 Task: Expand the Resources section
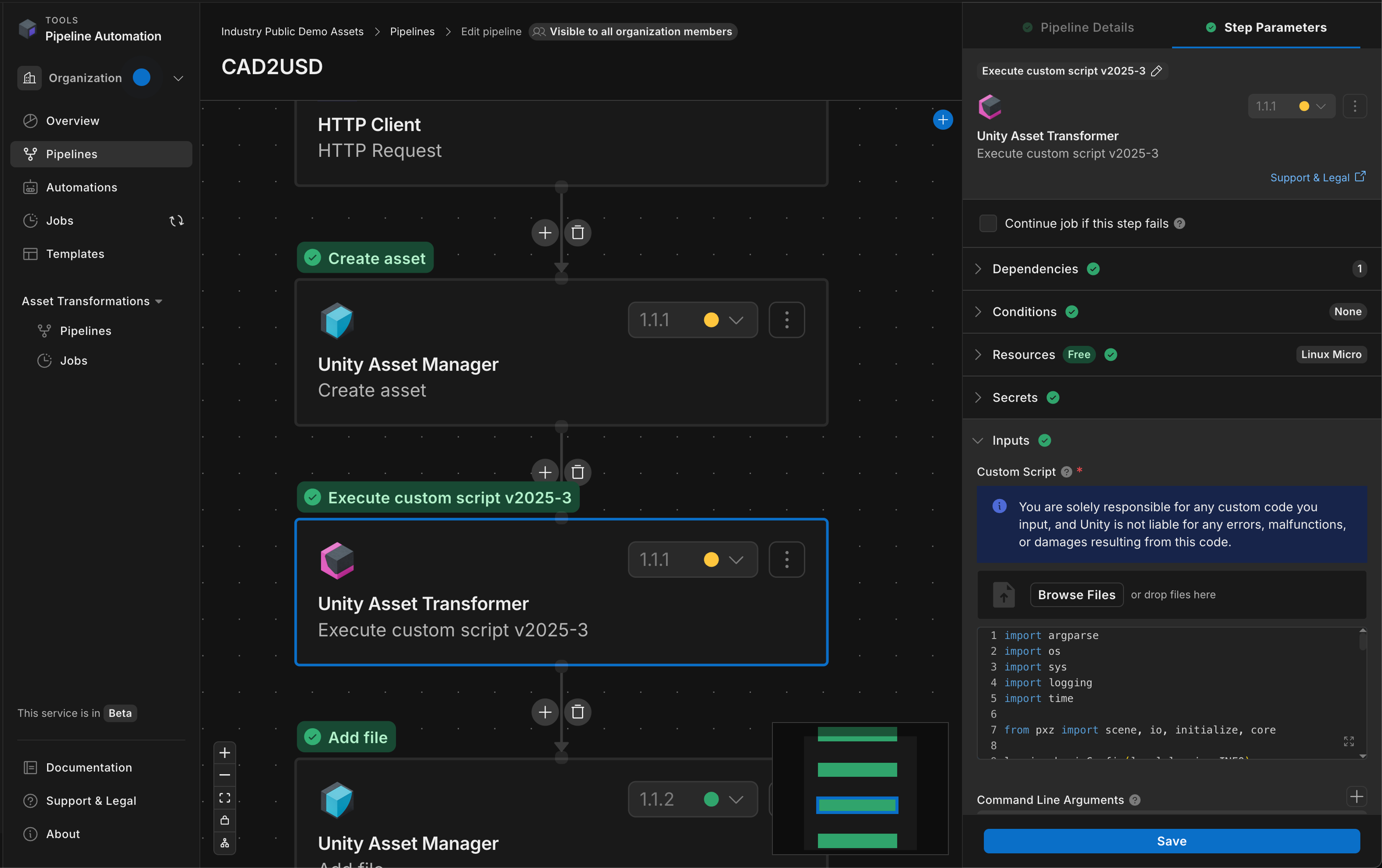tap(1171, 354)
